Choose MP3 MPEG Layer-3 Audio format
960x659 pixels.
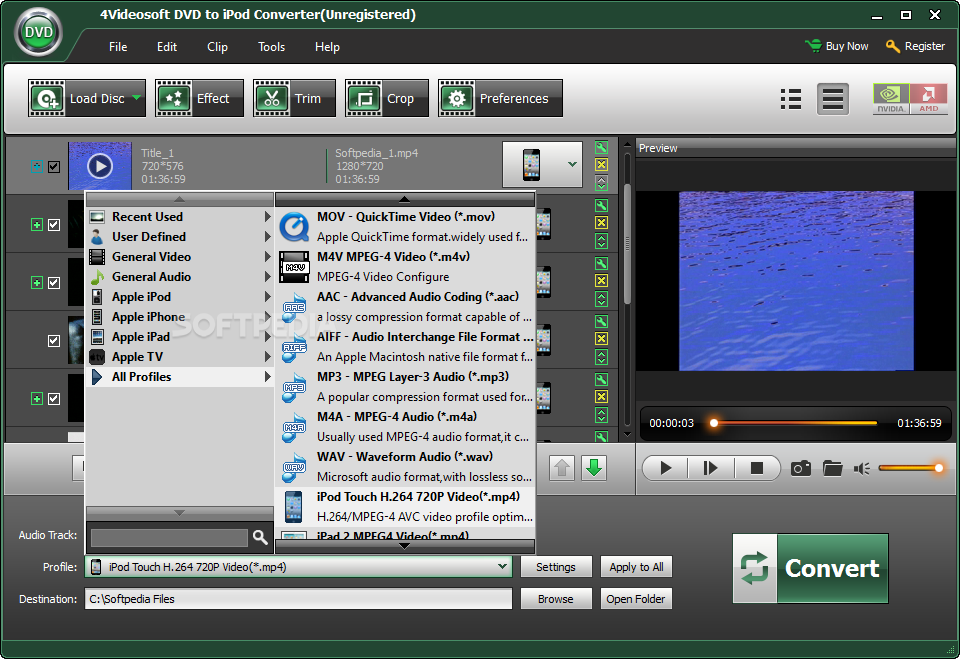[405, 387]
